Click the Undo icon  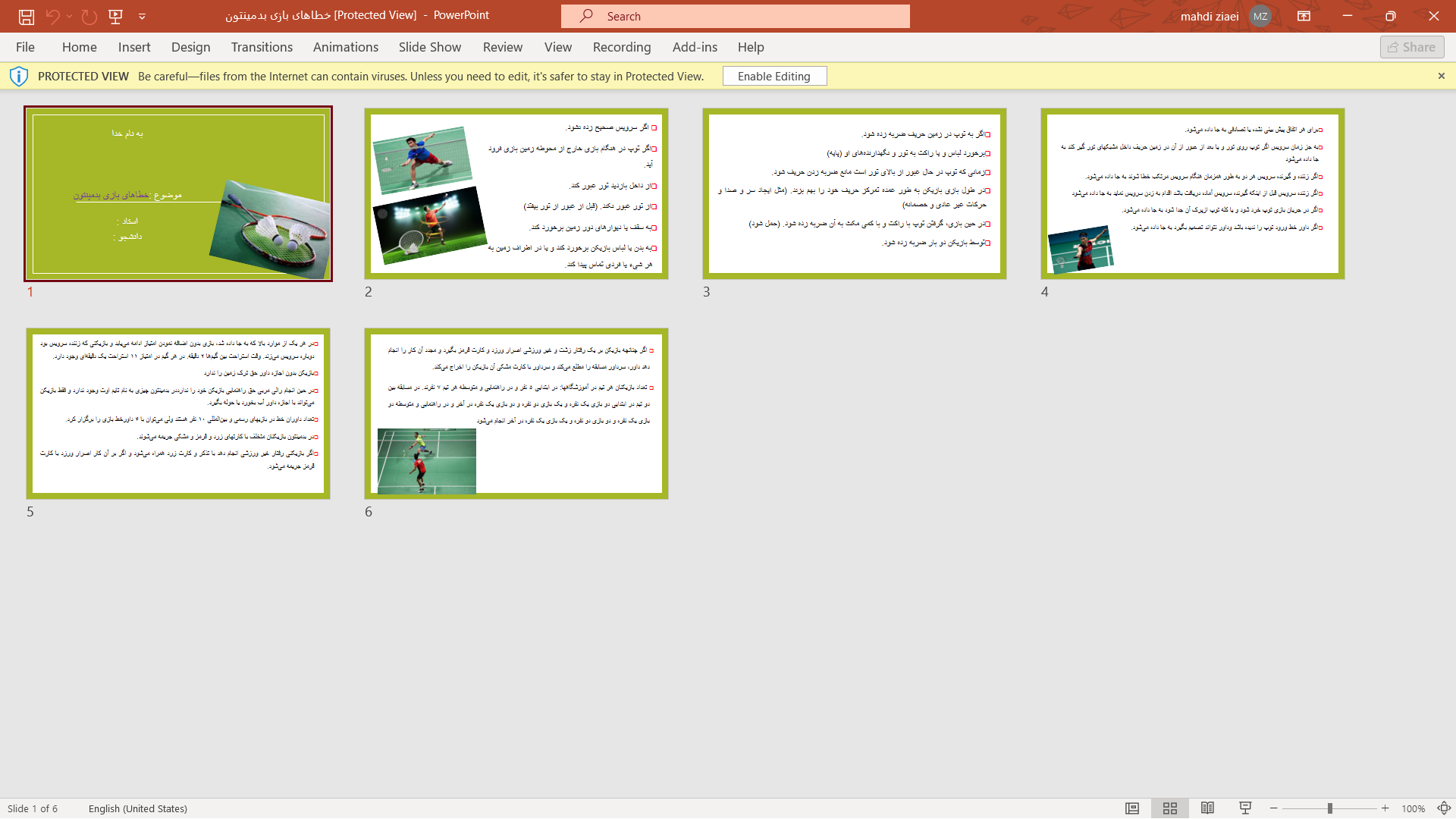click(52, 16)
